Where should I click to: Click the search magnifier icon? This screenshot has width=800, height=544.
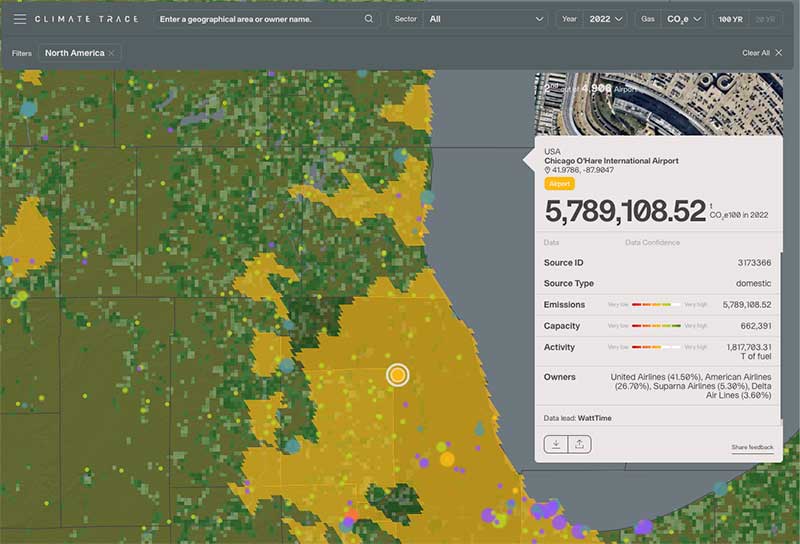tap(369, 19)
